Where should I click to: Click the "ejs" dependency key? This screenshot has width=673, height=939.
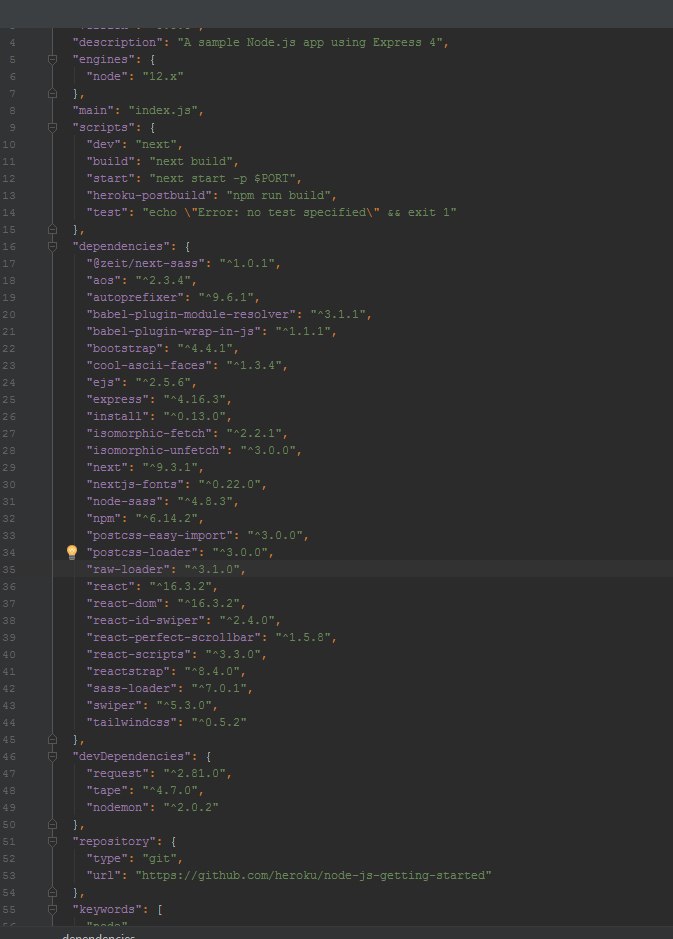104,382
